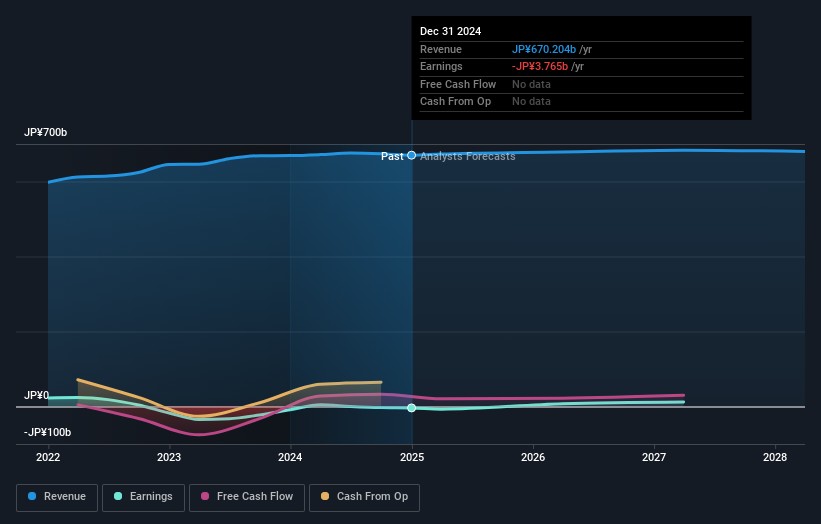The width and height of the screenshot is (821, 524).
Task: Click the 2024 x-axis label
Action: [290, 457]
